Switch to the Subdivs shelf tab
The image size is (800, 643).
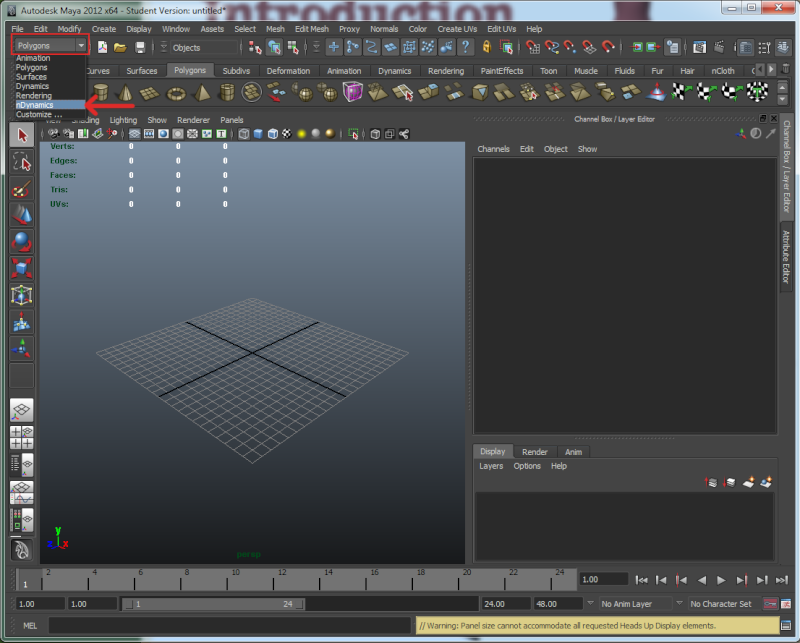(236, 71)
